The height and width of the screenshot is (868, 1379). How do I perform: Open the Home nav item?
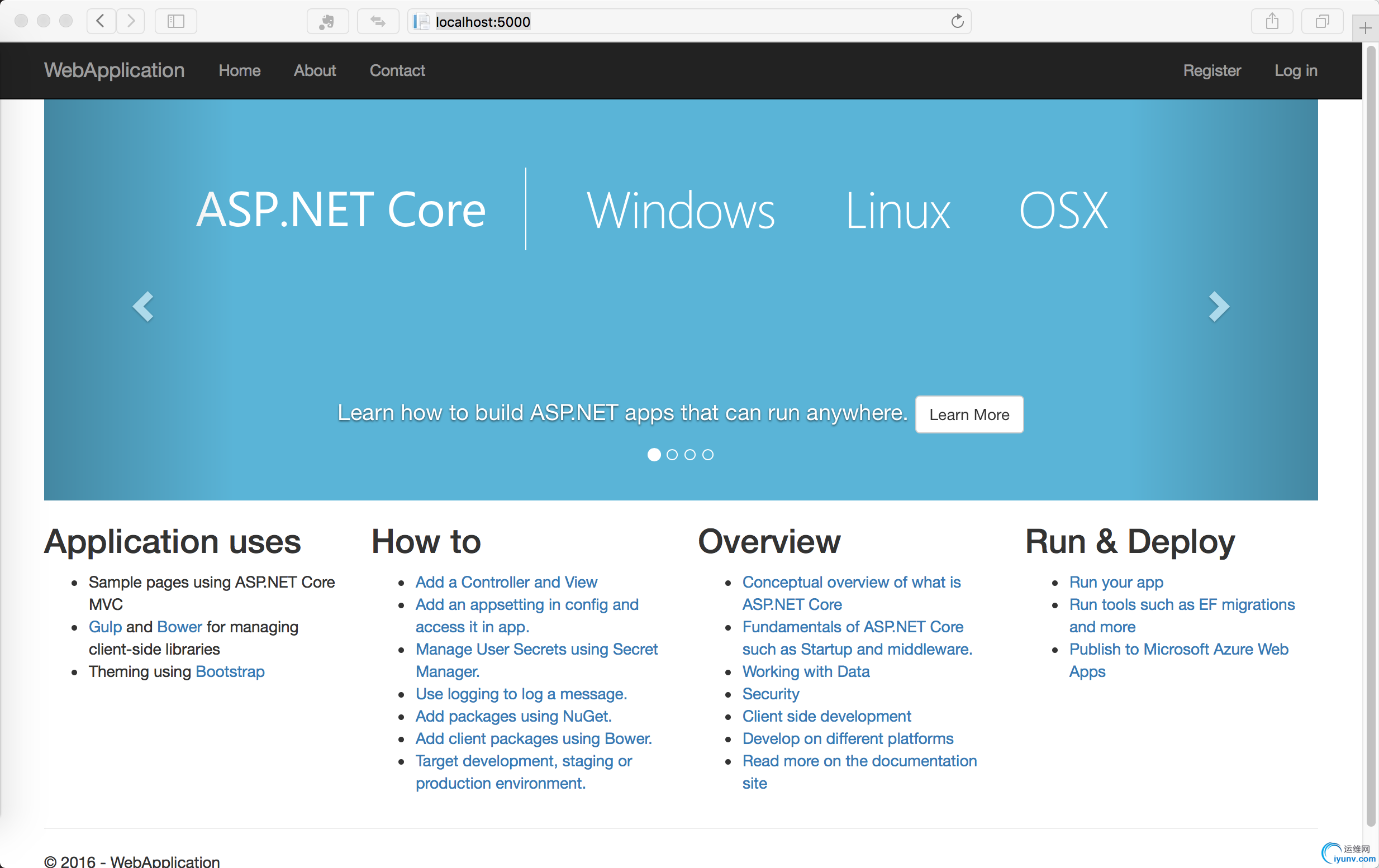(239, 70)
